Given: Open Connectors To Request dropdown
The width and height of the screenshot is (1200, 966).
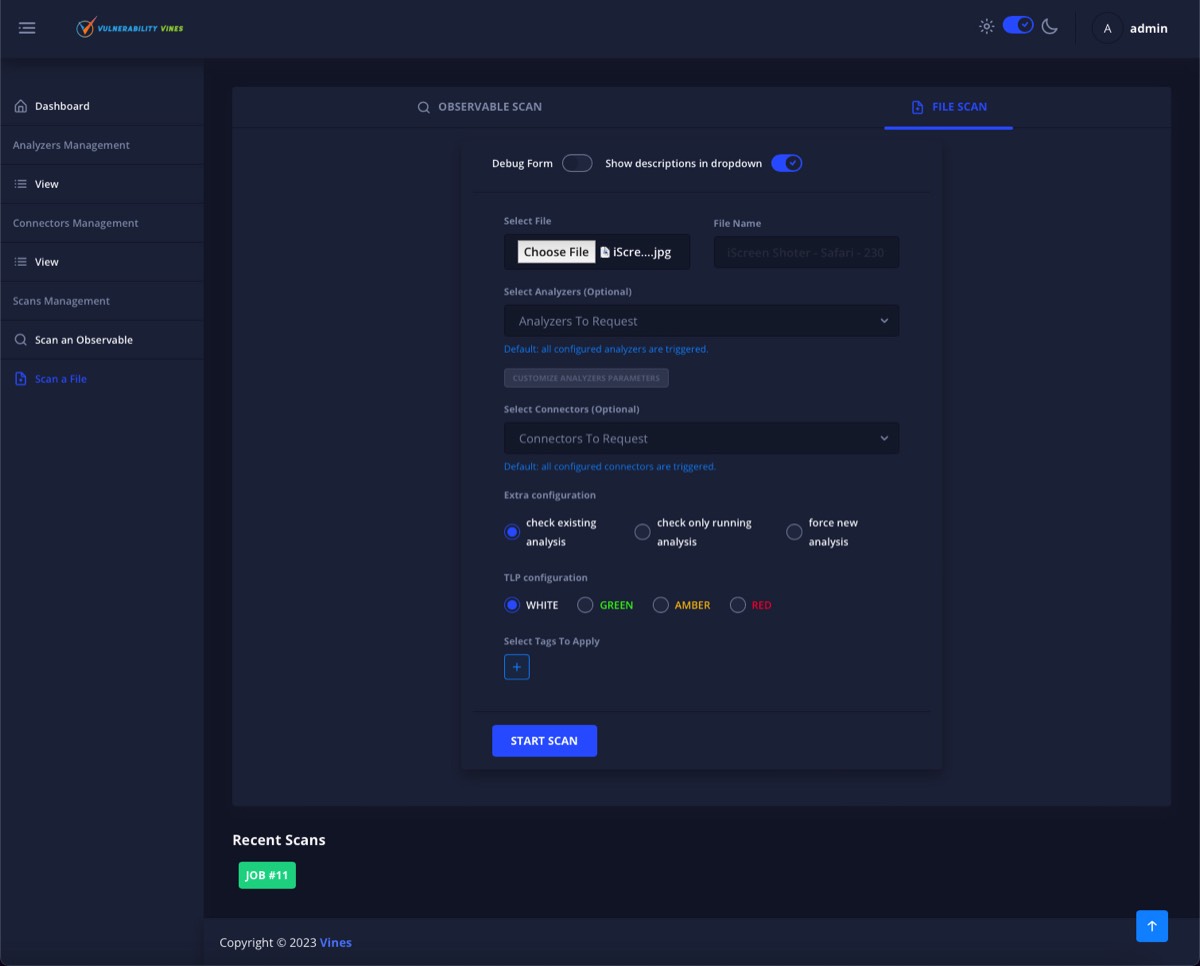Looking at the screenshot, I should (701, 438).
